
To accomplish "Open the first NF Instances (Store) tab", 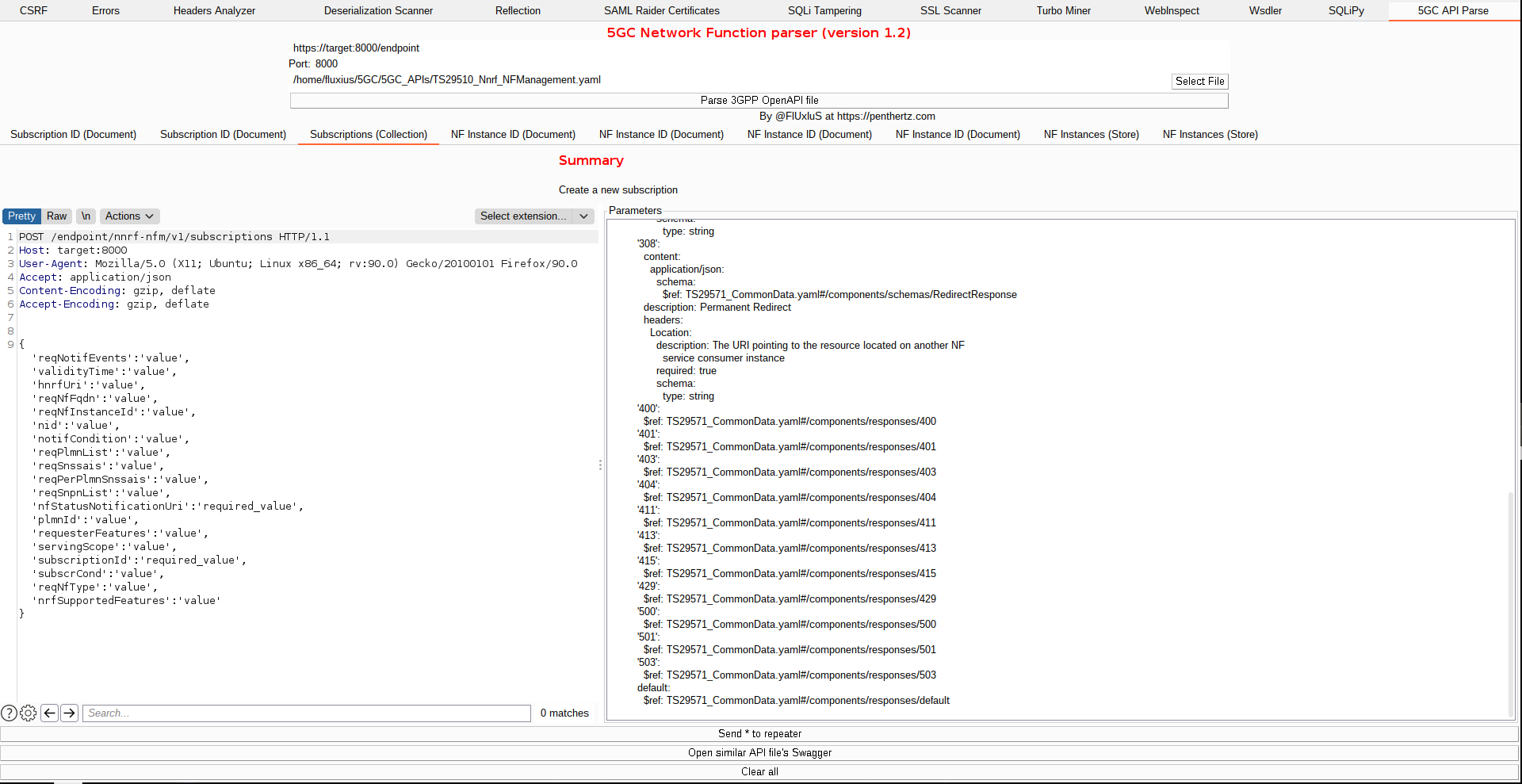I will 1091,135.
